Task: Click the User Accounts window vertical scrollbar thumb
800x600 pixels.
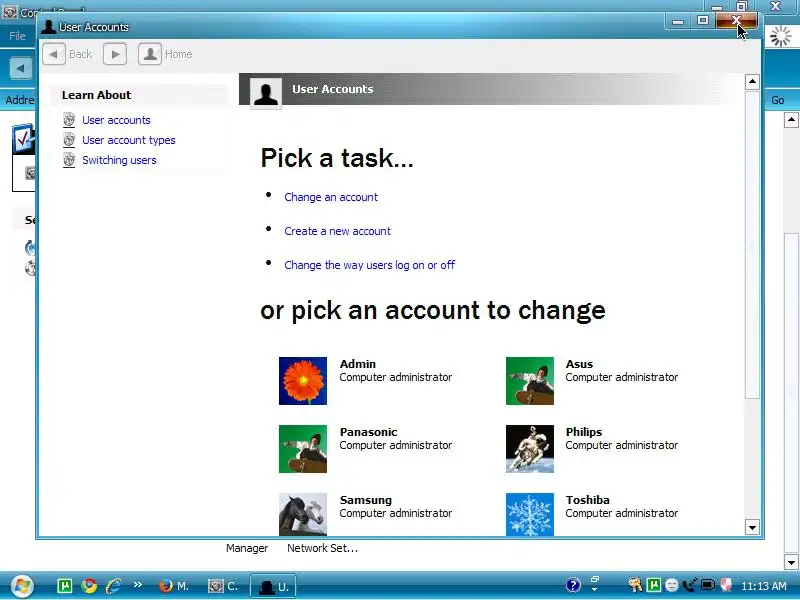Action: click(752, 246)
